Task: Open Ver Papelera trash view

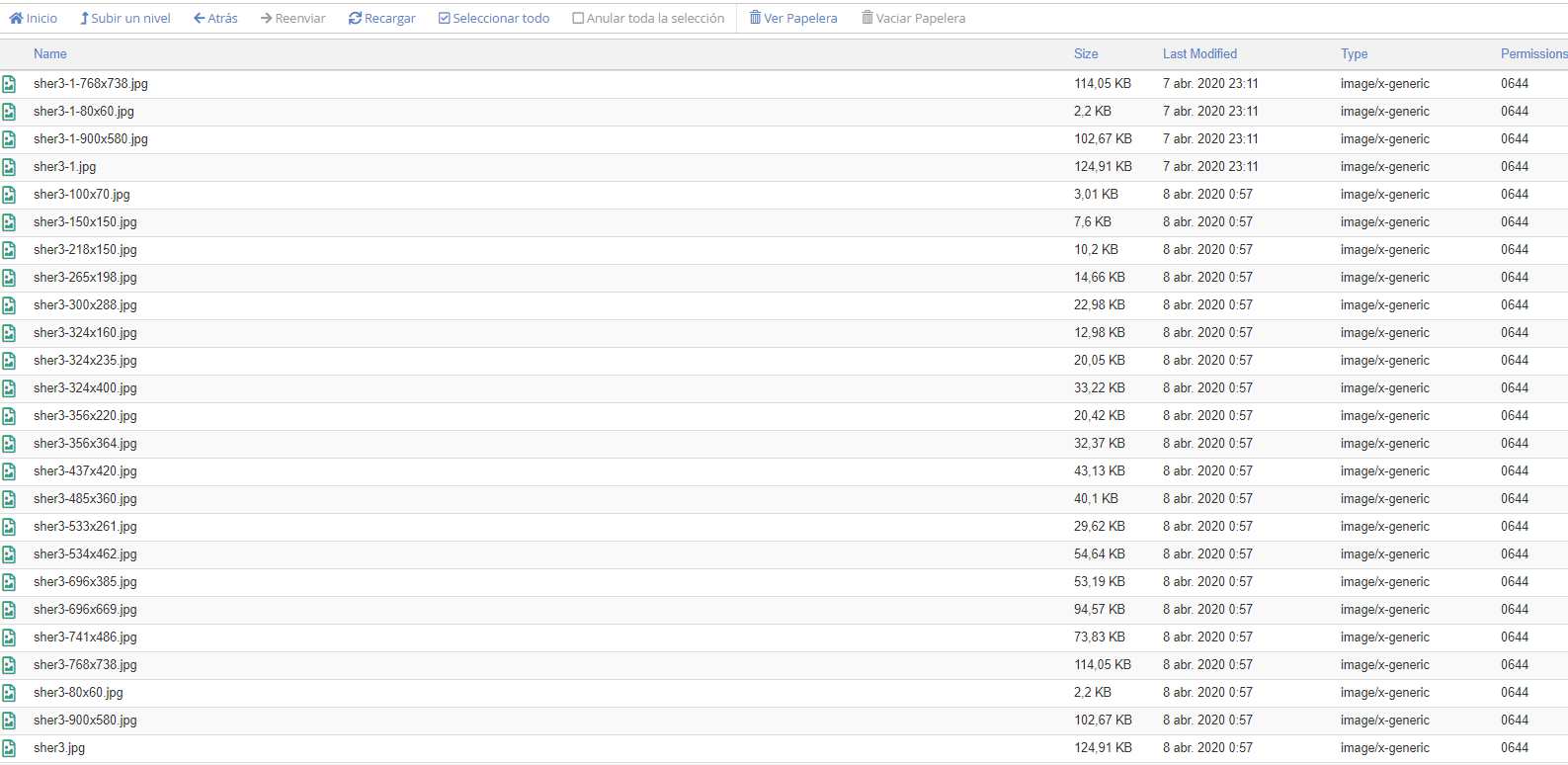Action: click(x=793, y=18)
